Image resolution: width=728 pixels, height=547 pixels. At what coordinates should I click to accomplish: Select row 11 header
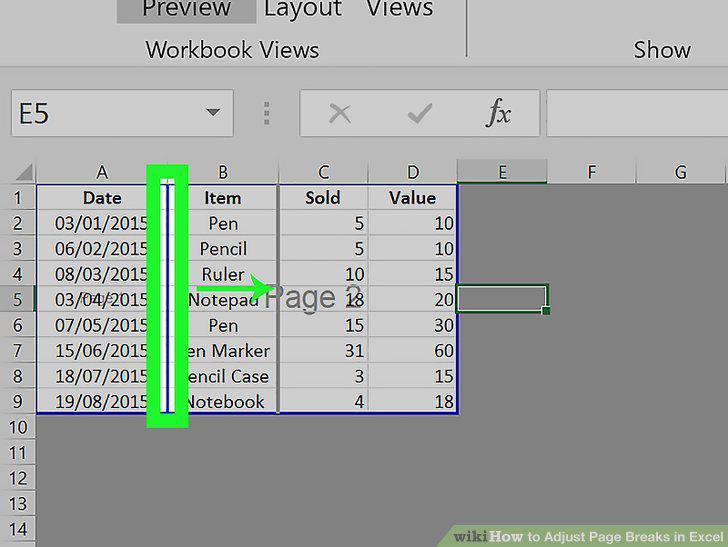click(x=18, y=453)
